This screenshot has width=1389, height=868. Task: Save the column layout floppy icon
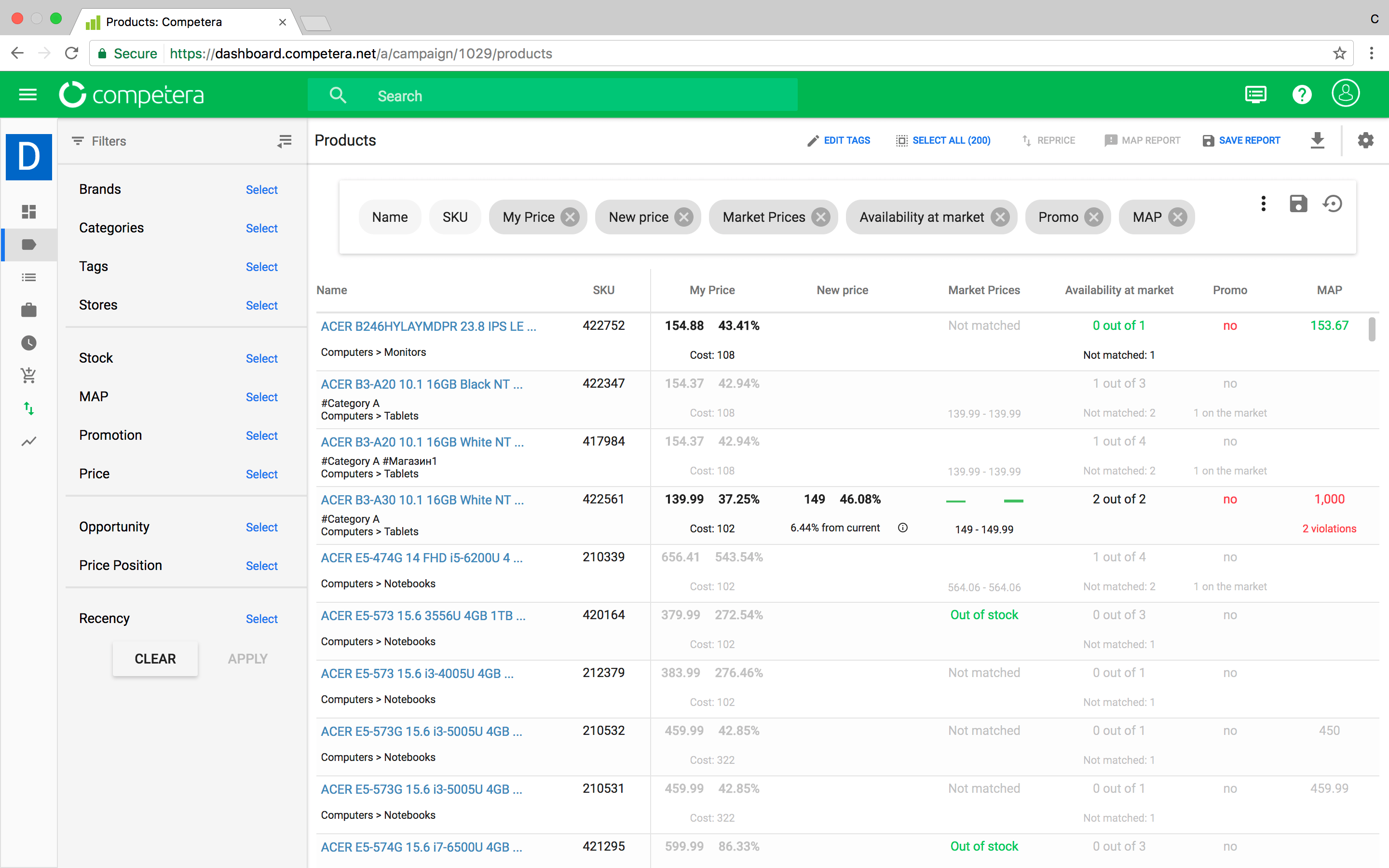(x=1298, y=204)
